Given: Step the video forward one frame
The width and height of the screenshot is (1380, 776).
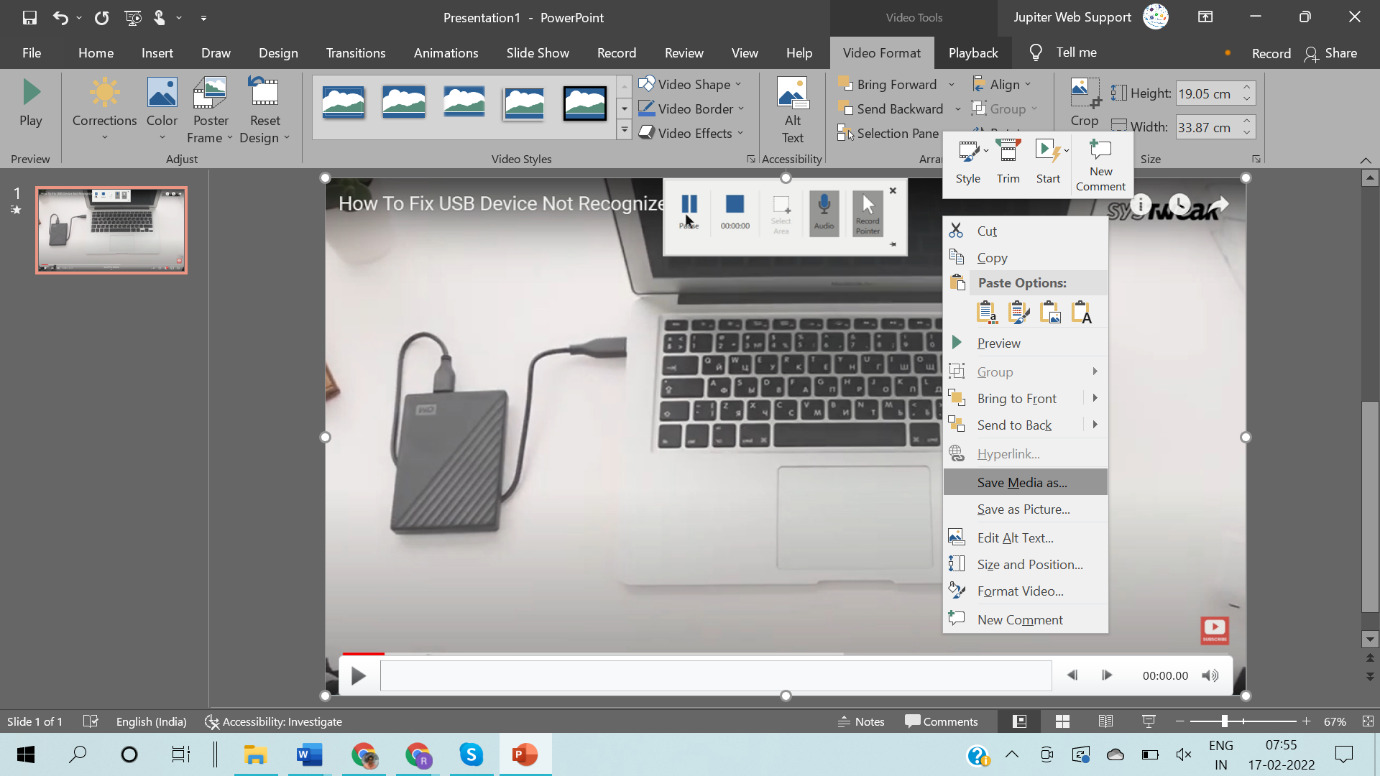Looking at the screenshot, I should [1107, 675].
